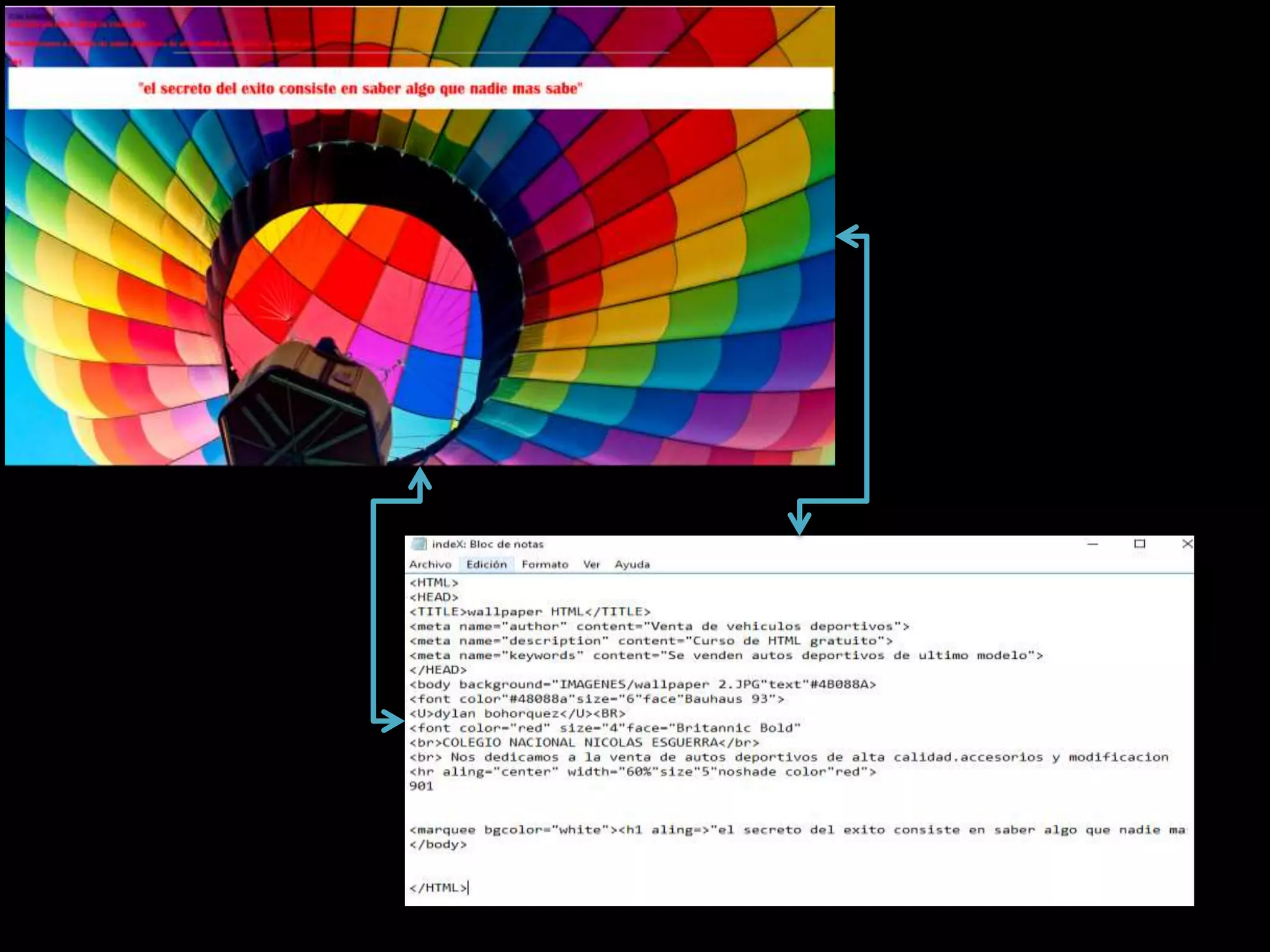Minimize the indeX Bloc de notas window
Screen dimensions: 1270x952
pos(1093,544)
